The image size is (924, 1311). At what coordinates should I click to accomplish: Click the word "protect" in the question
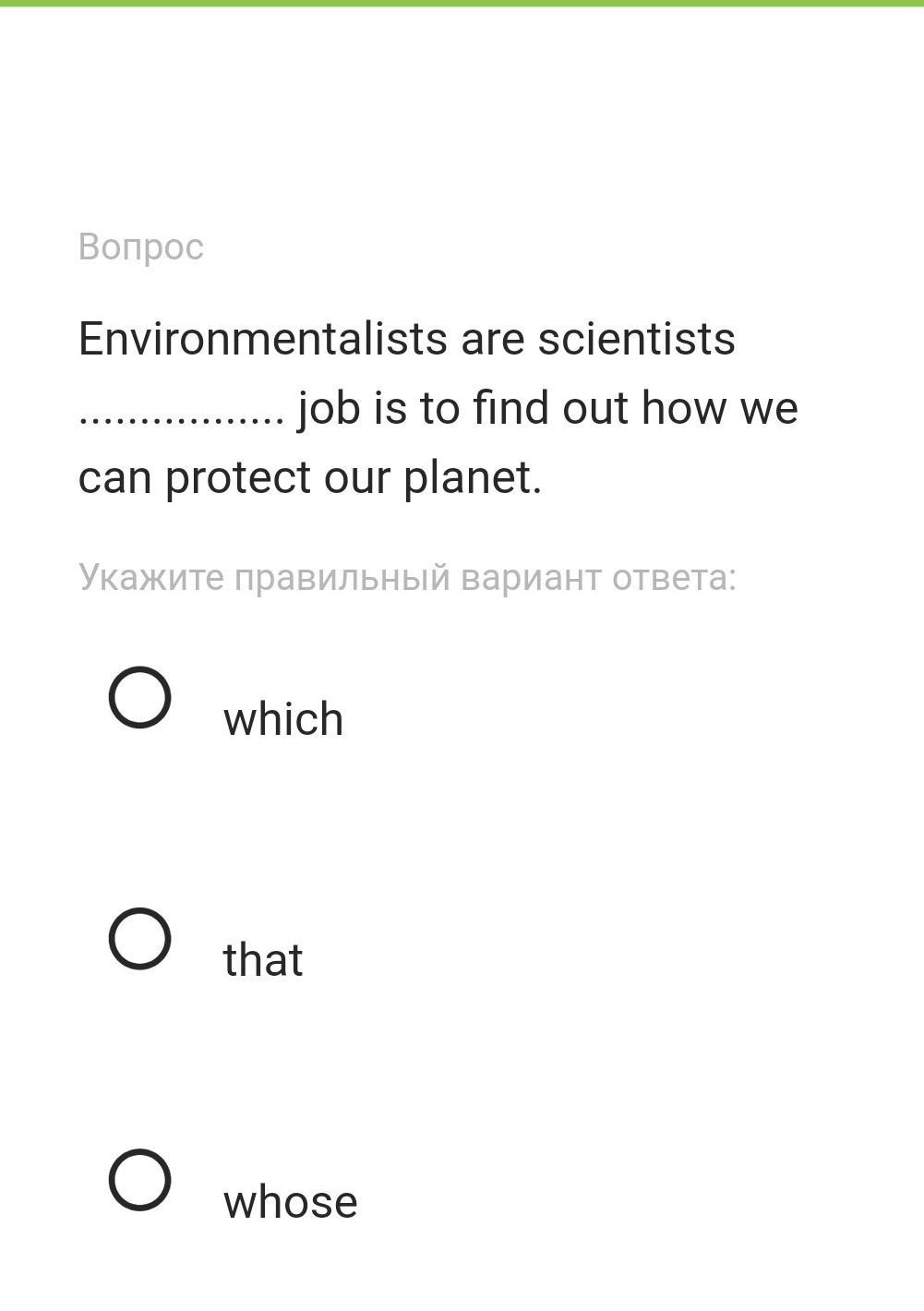238,478
